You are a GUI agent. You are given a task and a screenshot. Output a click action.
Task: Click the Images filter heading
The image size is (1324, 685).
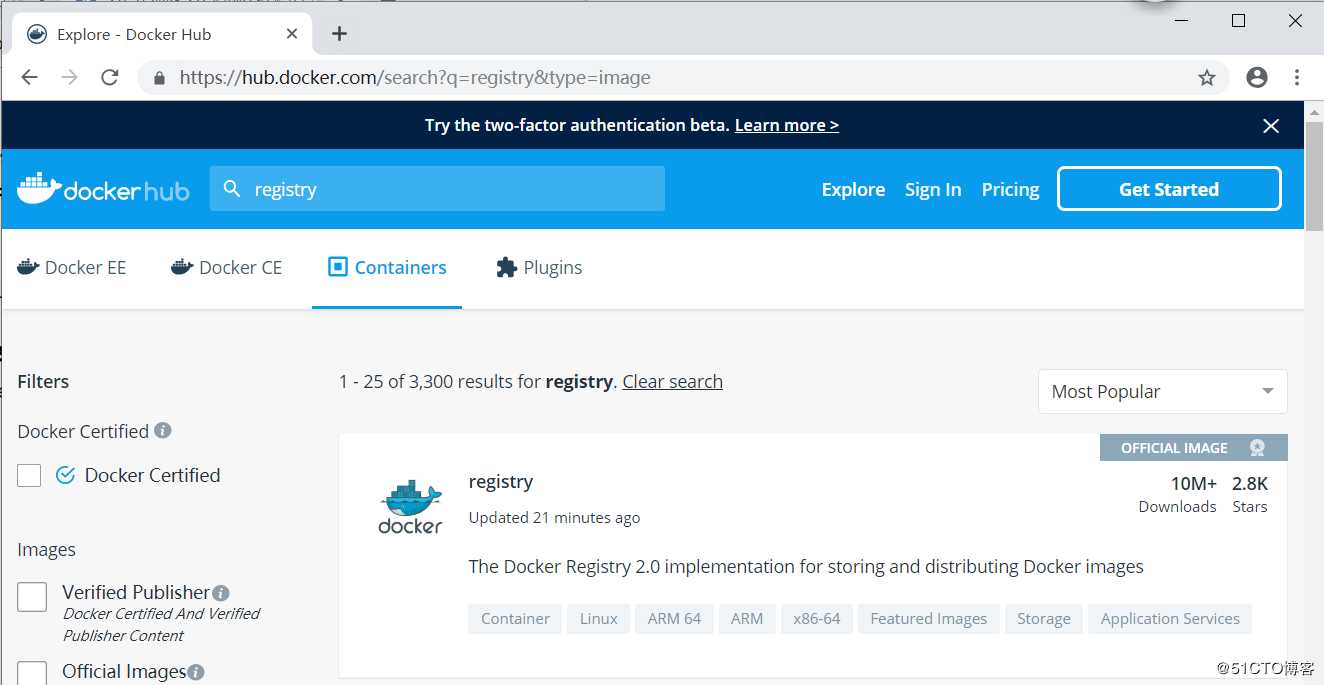[x=46, y=550]
